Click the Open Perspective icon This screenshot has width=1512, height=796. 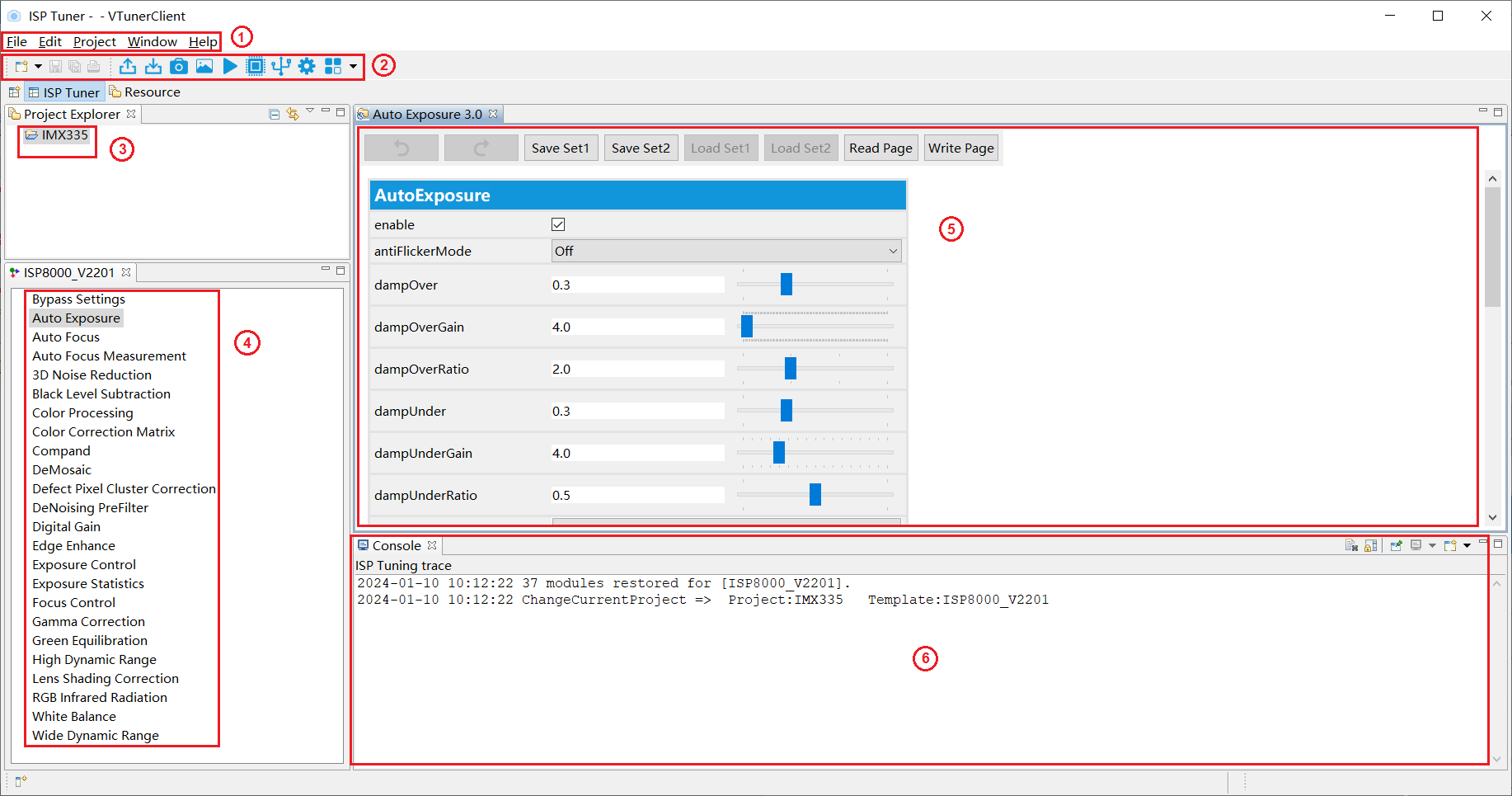pyautogui.click(x=14, y=92)
